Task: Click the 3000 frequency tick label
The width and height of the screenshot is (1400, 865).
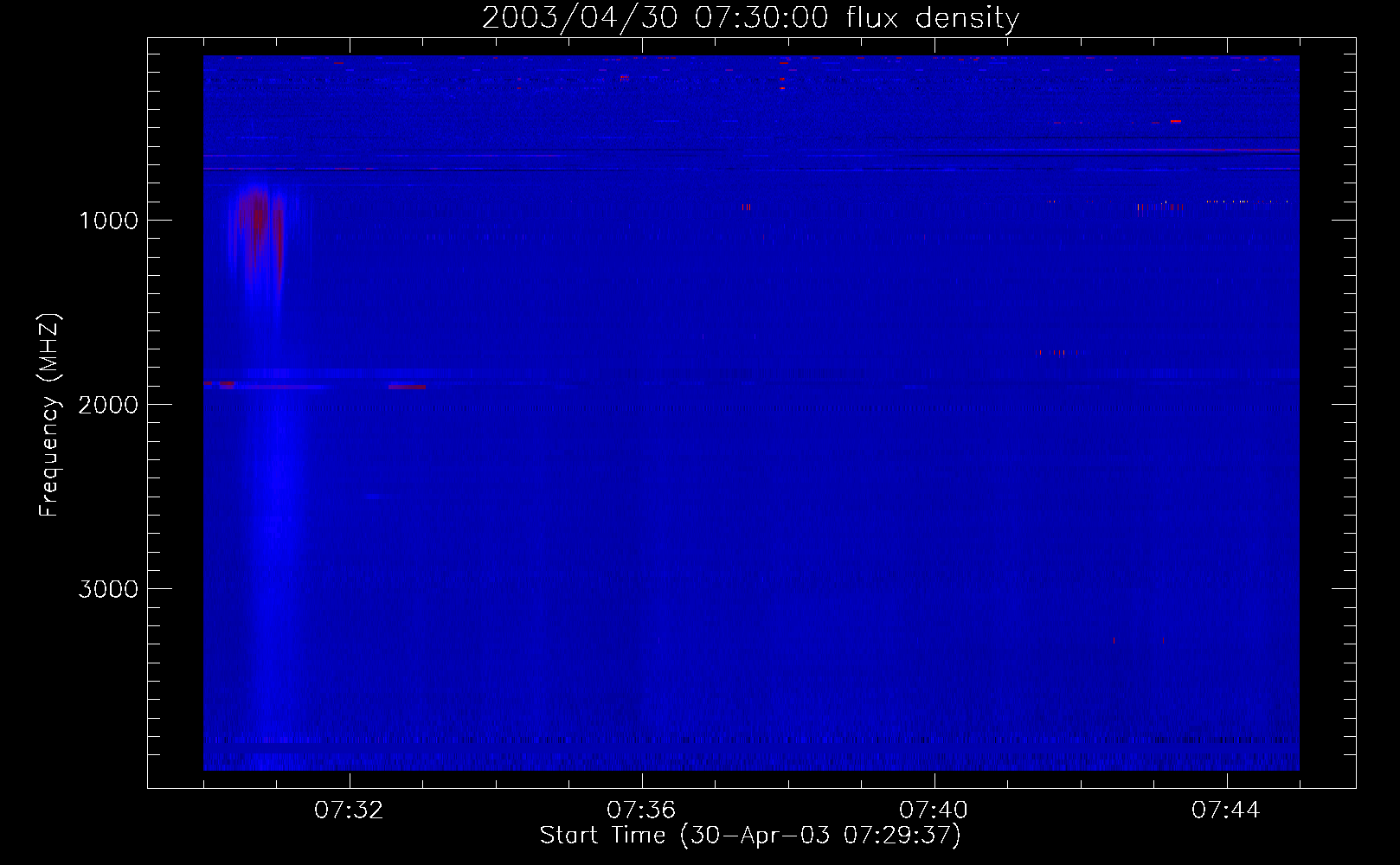Action: pos(108,589)
